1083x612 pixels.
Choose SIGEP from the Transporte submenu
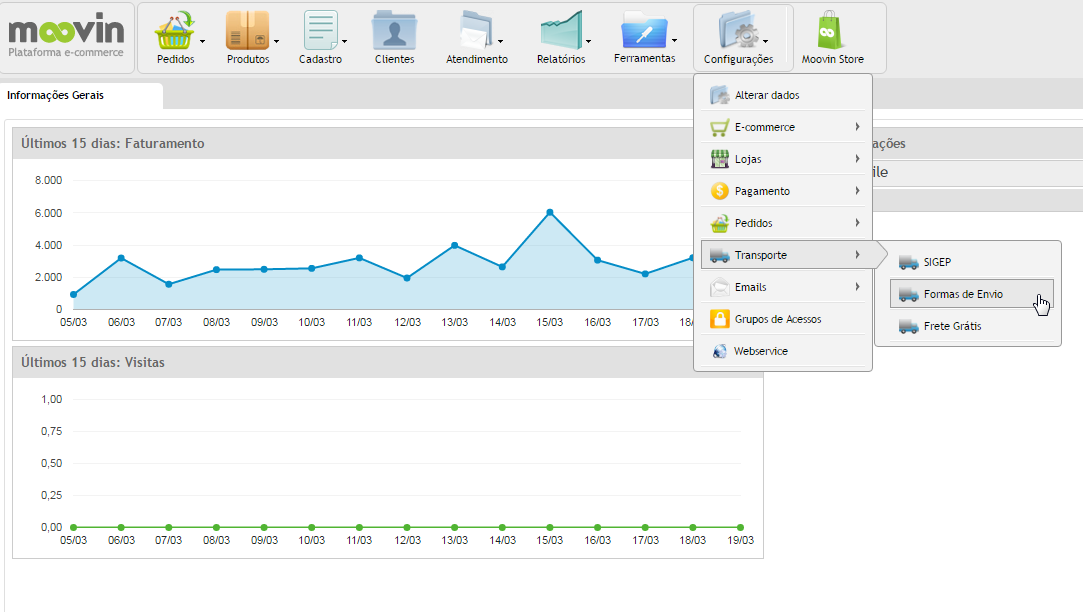(x=937, y=262)
